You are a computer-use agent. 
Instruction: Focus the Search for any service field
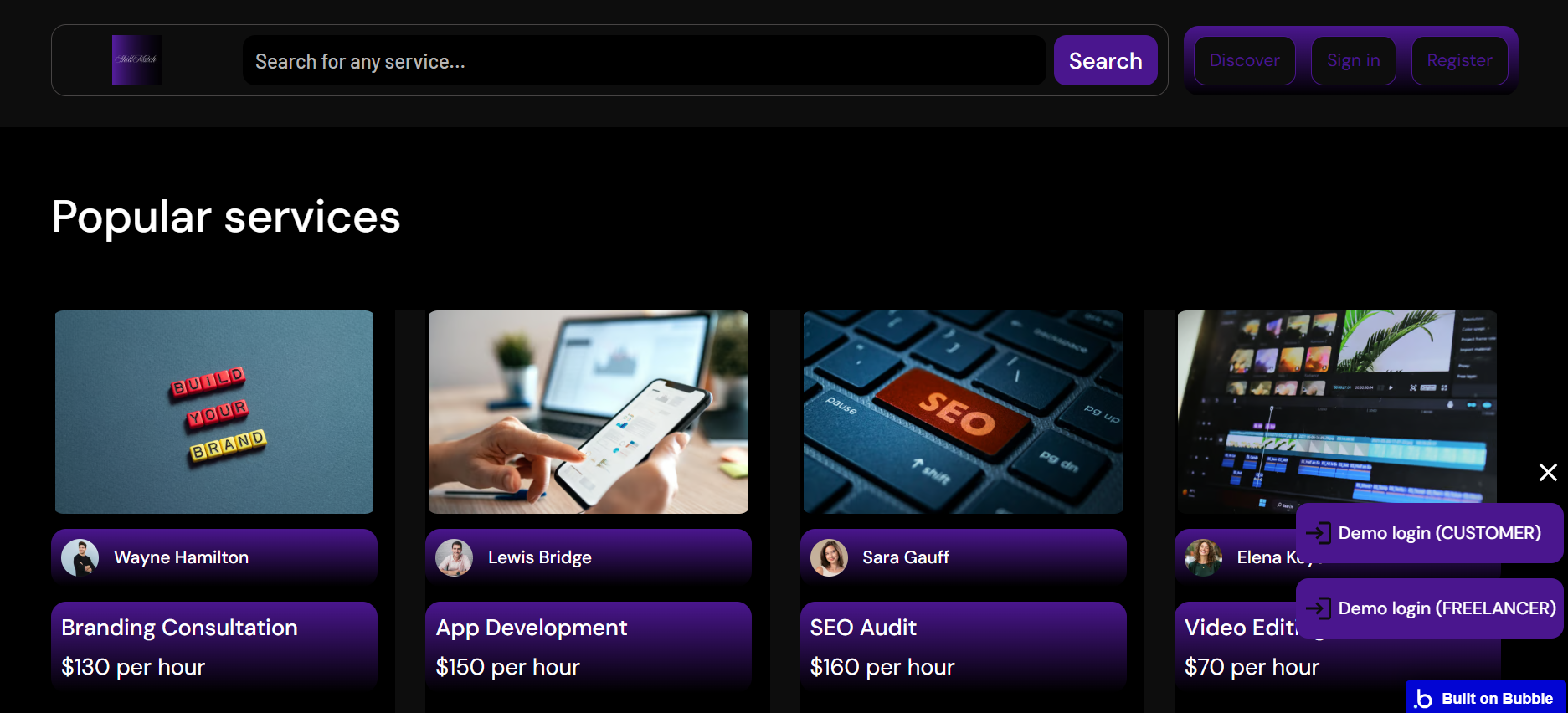(x=645, y=60)
